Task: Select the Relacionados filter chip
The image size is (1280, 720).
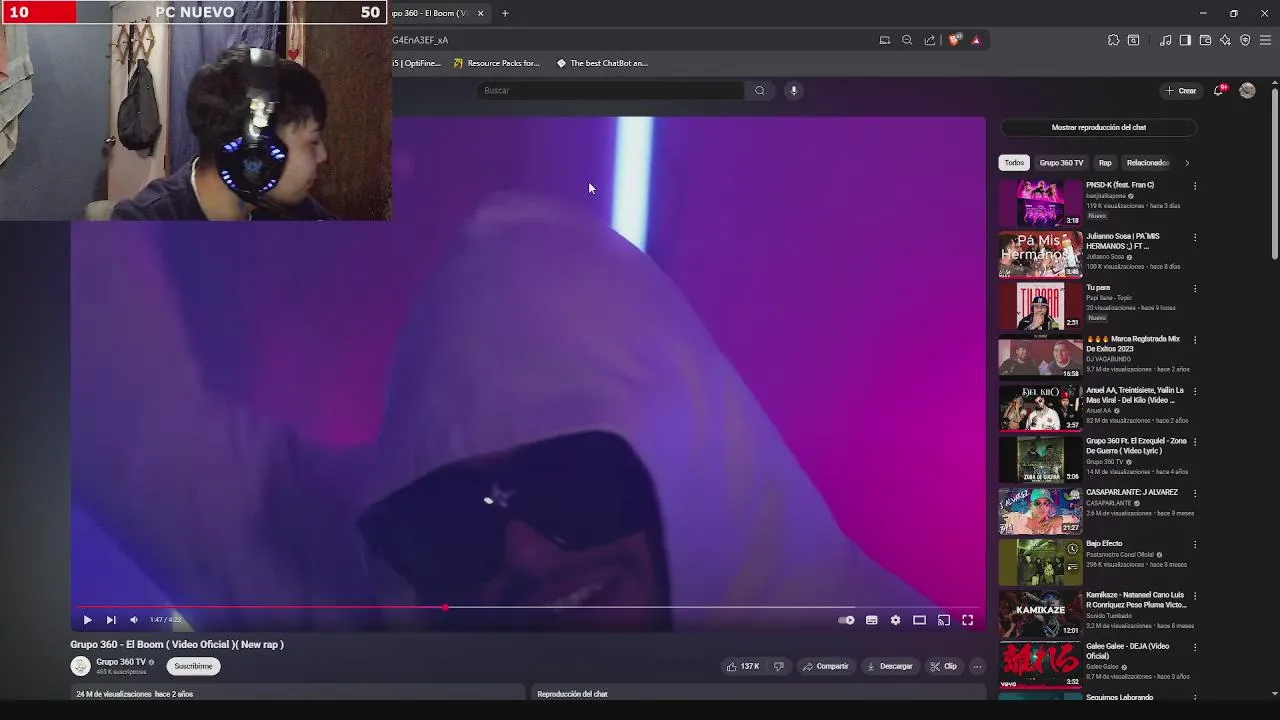Action: [1147, 163]
